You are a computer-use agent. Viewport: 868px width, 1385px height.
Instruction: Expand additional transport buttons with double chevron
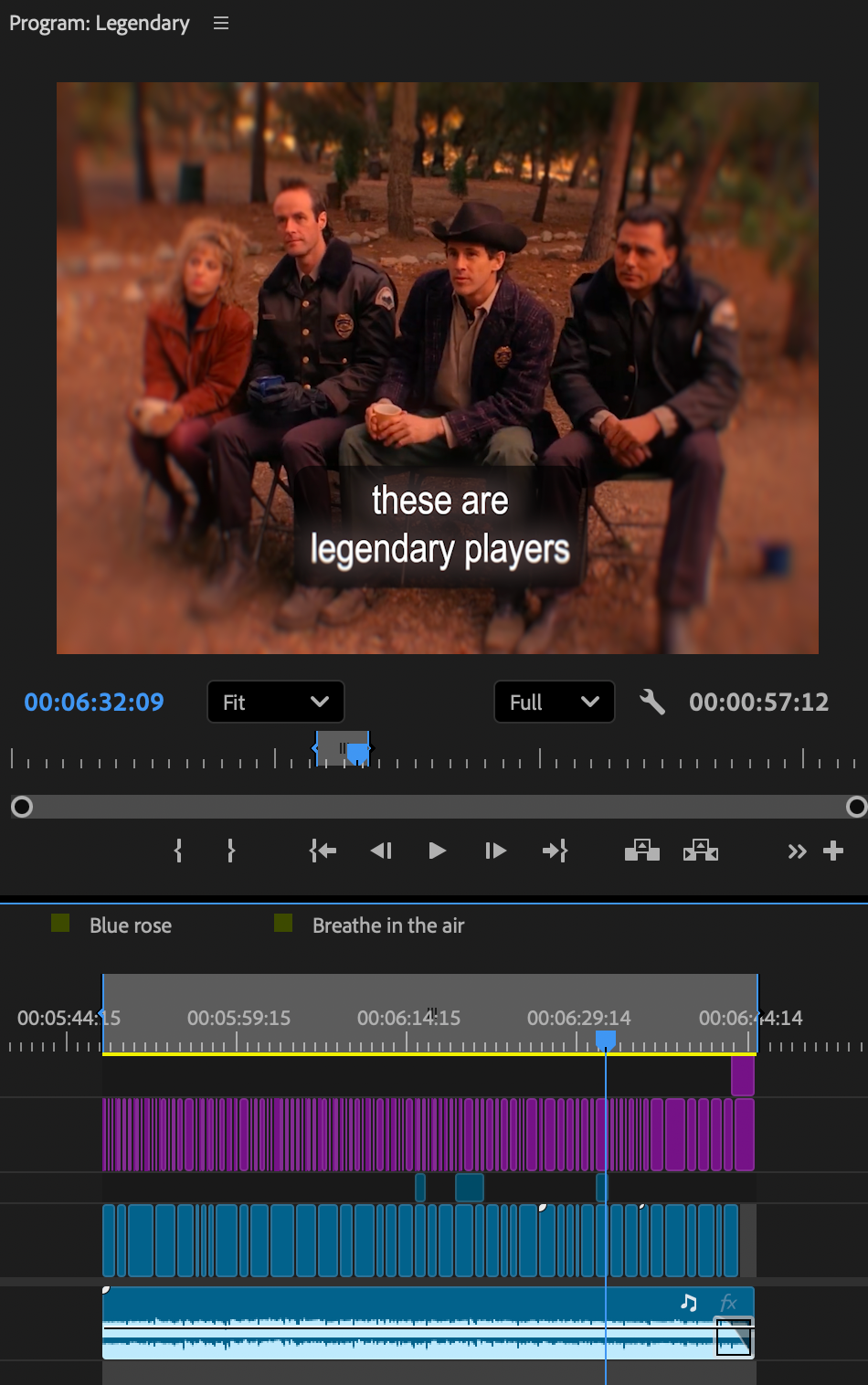pyautogui.click(x=798, y=851)
